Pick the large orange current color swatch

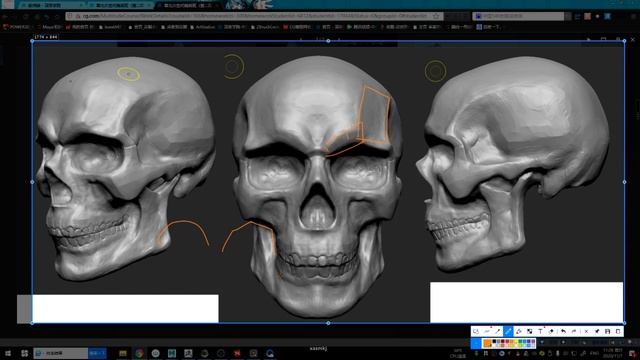pos(487,343)
